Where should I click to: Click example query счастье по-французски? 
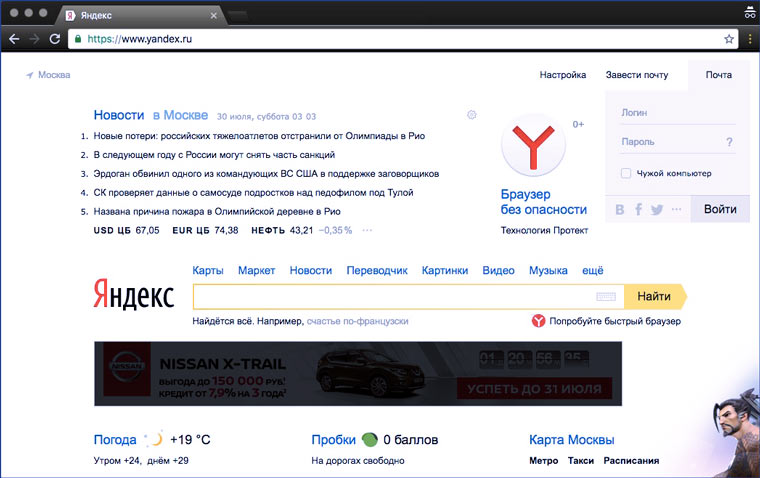pos(358,321)
